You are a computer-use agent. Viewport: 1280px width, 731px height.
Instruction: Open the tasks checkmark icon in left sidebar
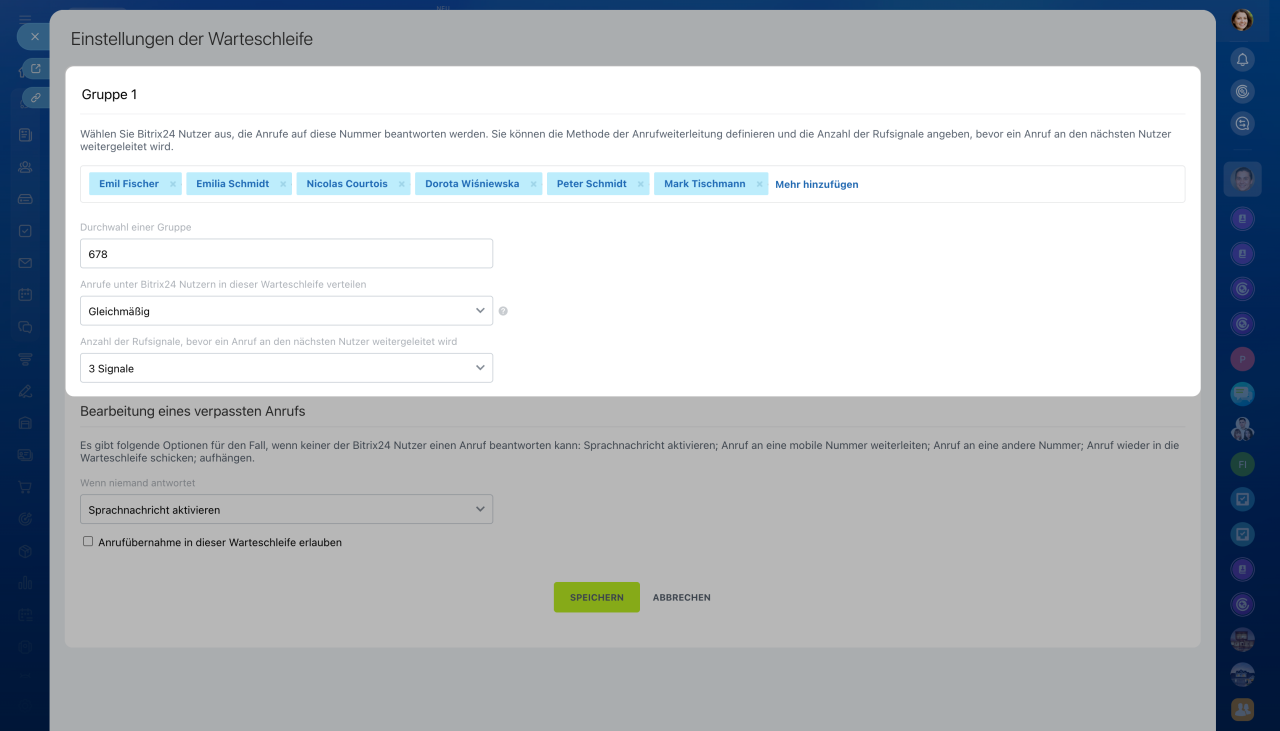pos(25,231)
